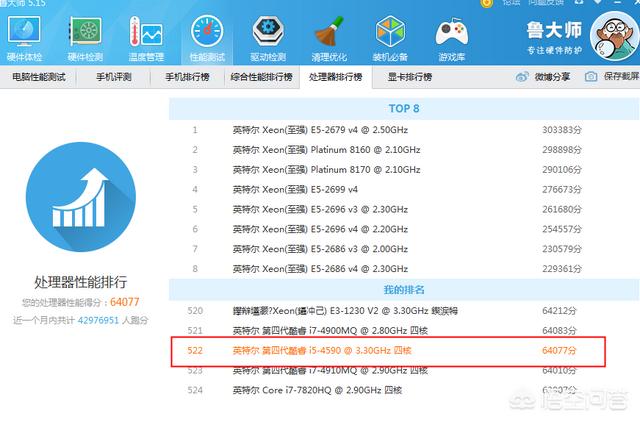Select rank 1 Xeon E5-2679 v4 row
The height and width of the screenshot is (422, 640).
point(404,130)
